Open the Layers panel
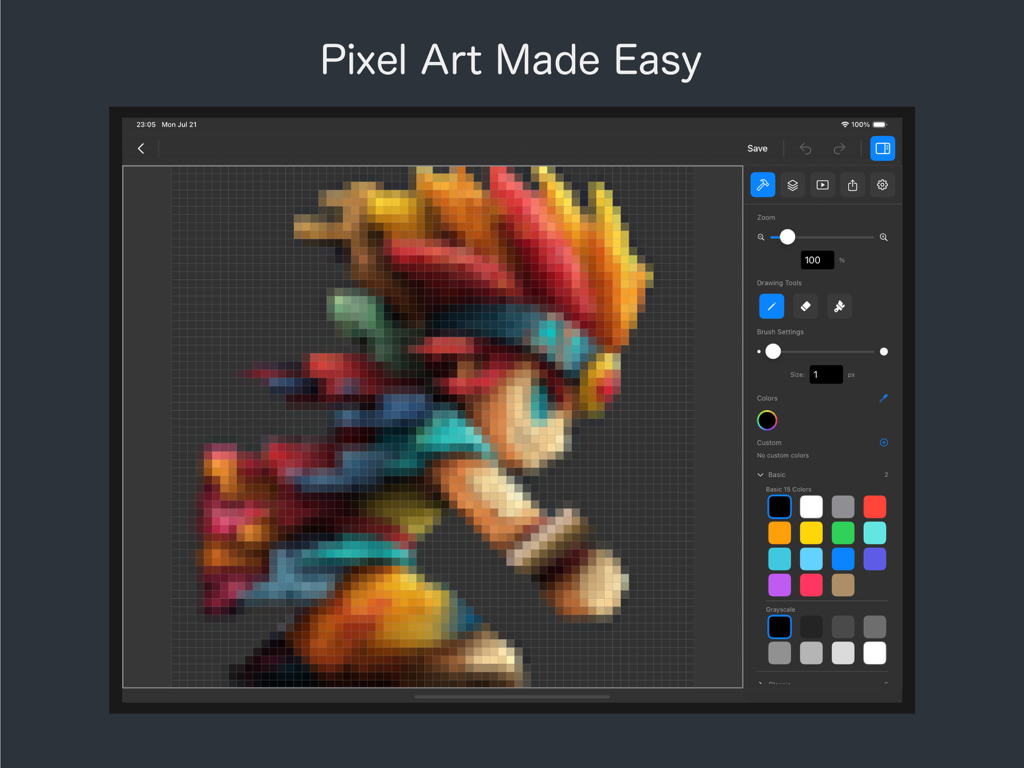 (x=792, y=185)
